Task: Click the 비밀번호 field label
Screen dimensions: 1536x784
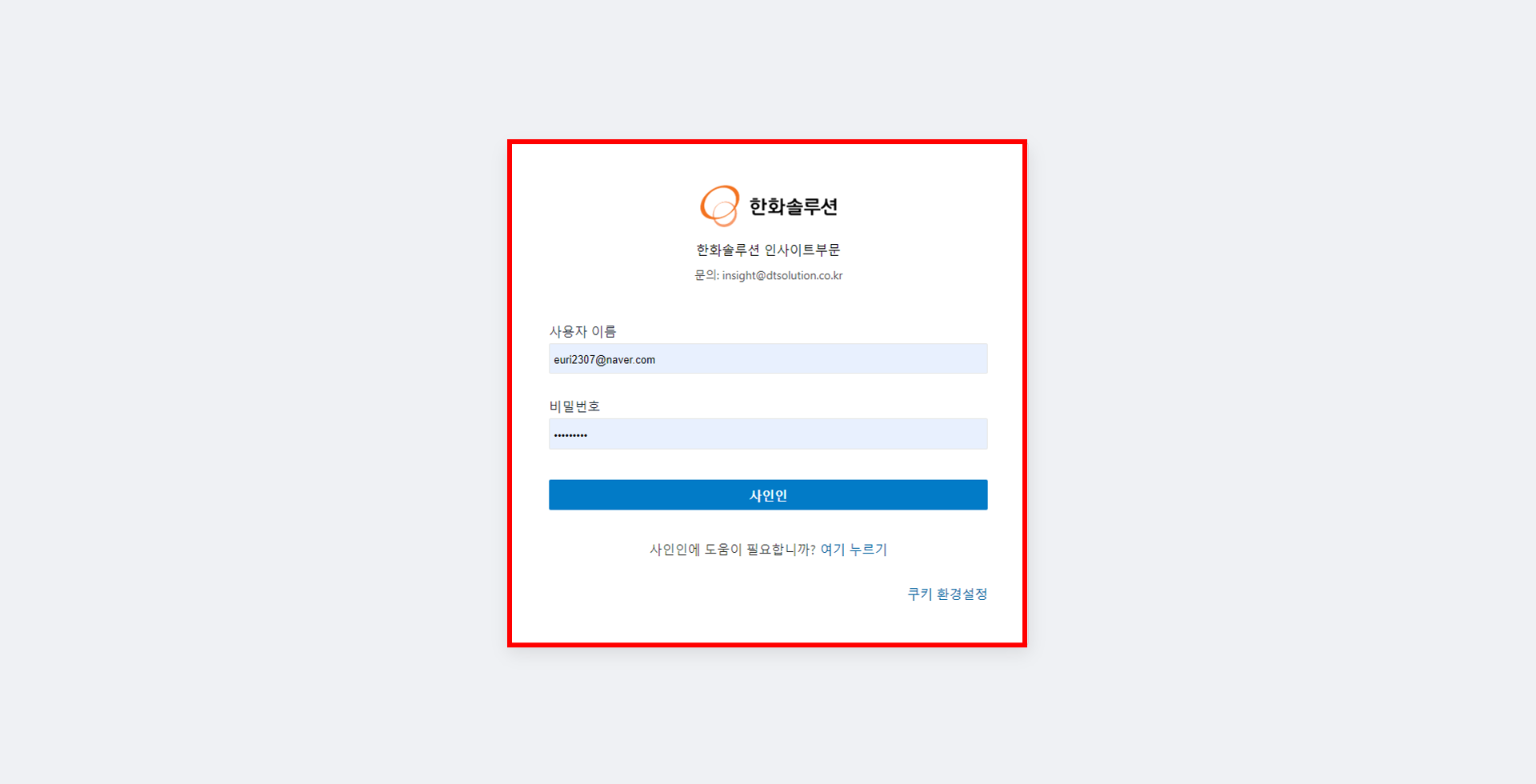Action: click(574, 406)
